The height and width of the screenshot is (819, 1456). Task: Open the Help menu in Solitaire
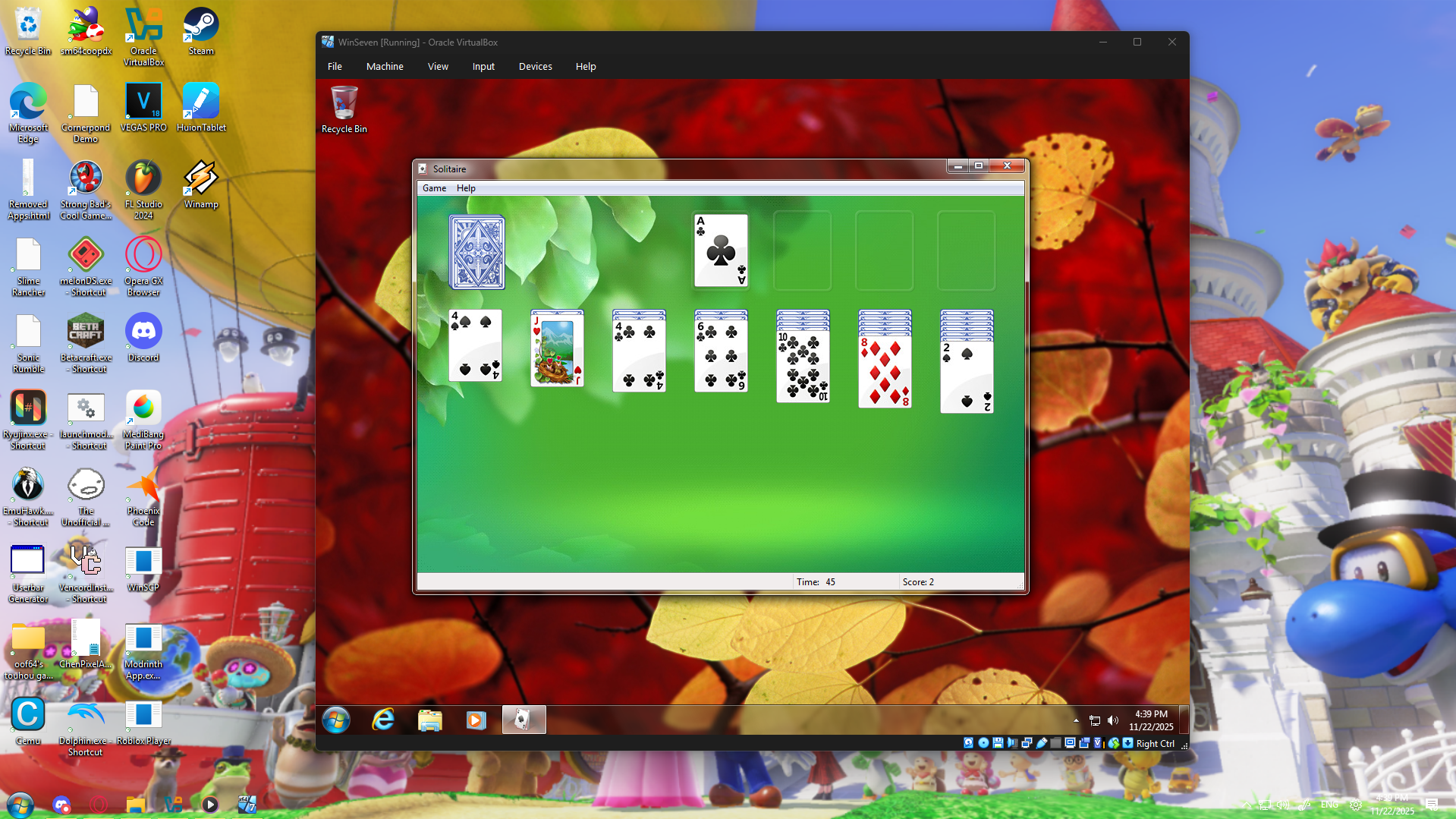(x=466, y=188)
